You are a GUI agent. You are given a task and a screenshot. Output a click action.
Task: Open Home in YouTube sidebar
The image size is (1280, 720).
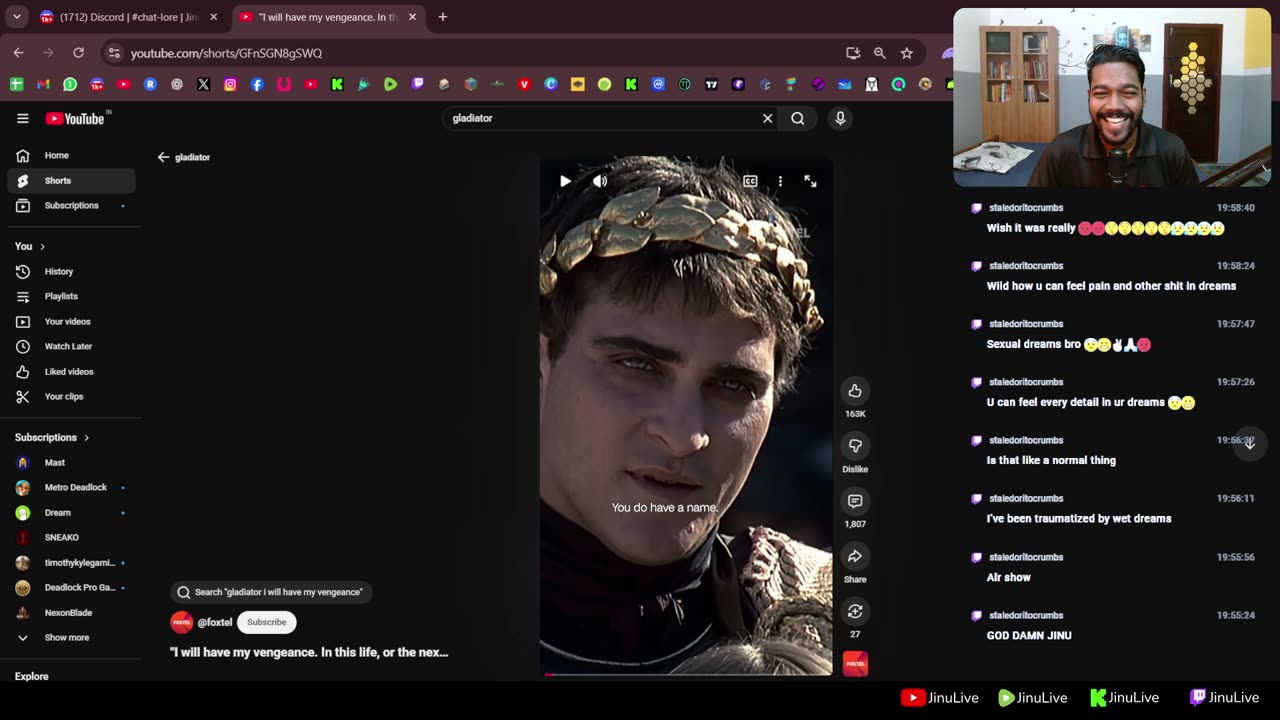click(x=72, y=156)
